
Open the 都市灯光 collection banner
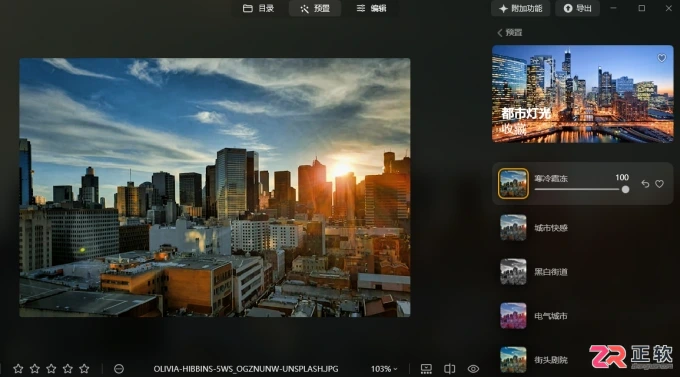click(x=582, y=94)
